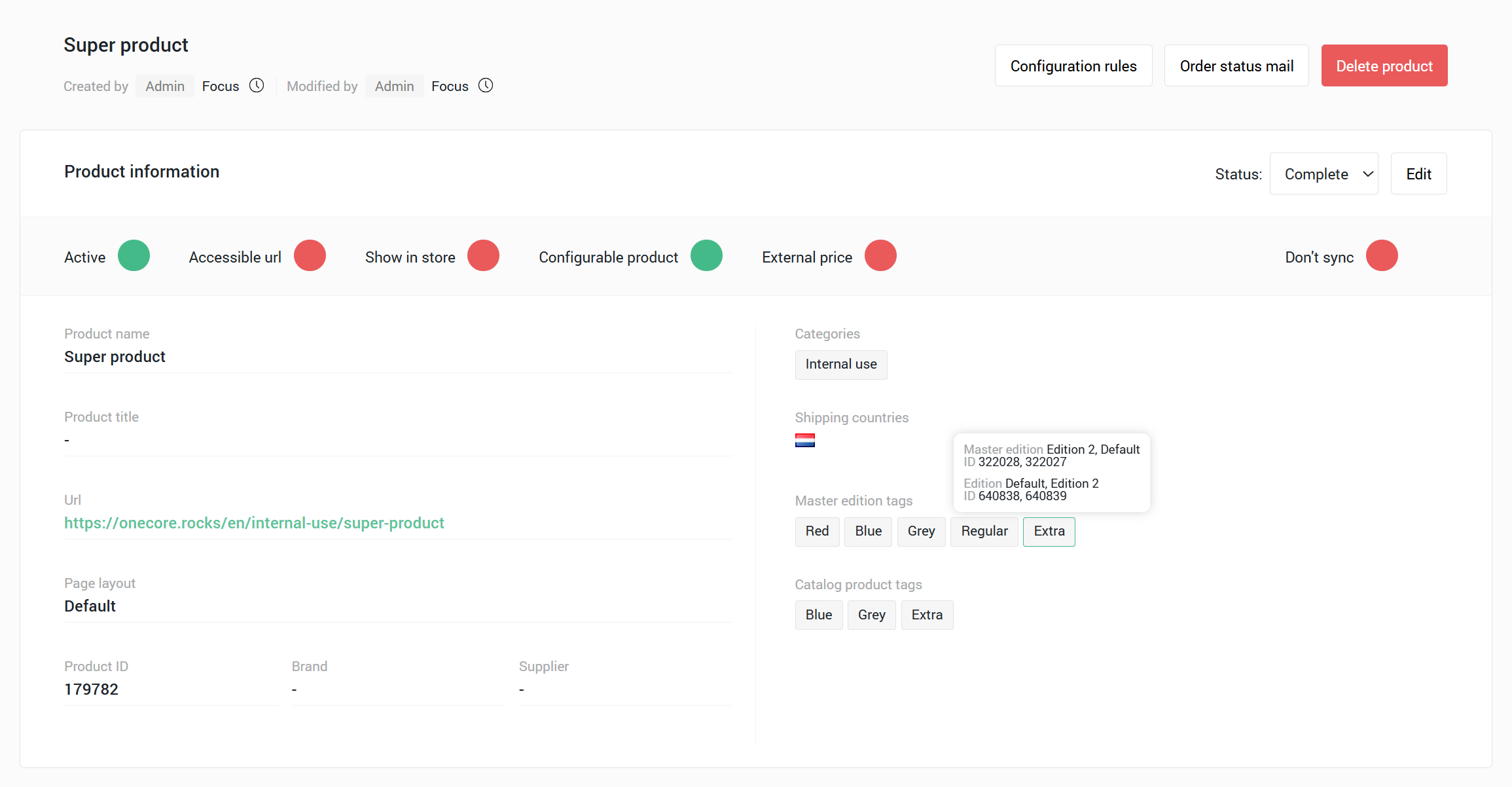Select the Regular master edition tag
Image resolution: width=1512 pixels, height=787 pixels.
(x=984, y=532)
